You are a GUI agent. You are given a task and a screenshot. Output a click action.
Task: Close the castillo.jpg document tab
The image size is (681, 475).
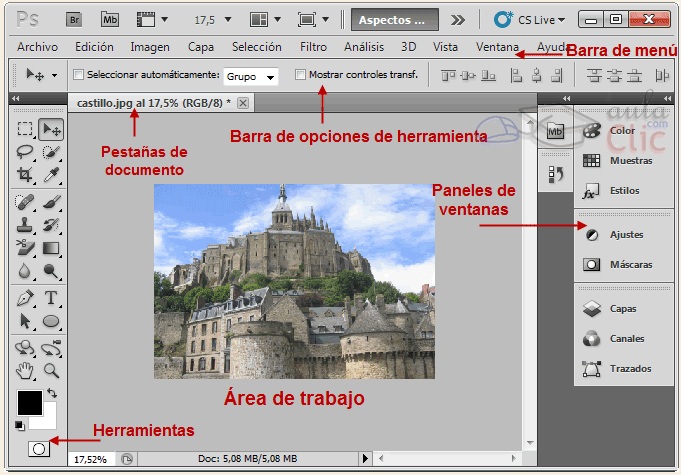click(x=243, y=103)
